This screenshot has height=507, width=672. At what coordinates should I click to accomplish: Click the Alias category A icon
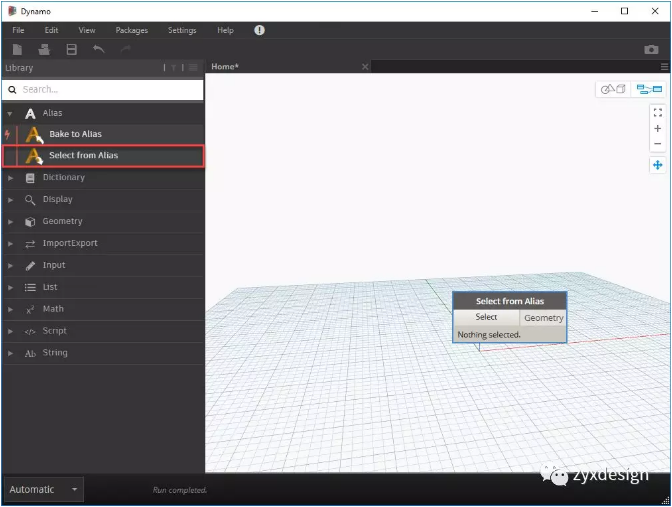coord(30,114)
